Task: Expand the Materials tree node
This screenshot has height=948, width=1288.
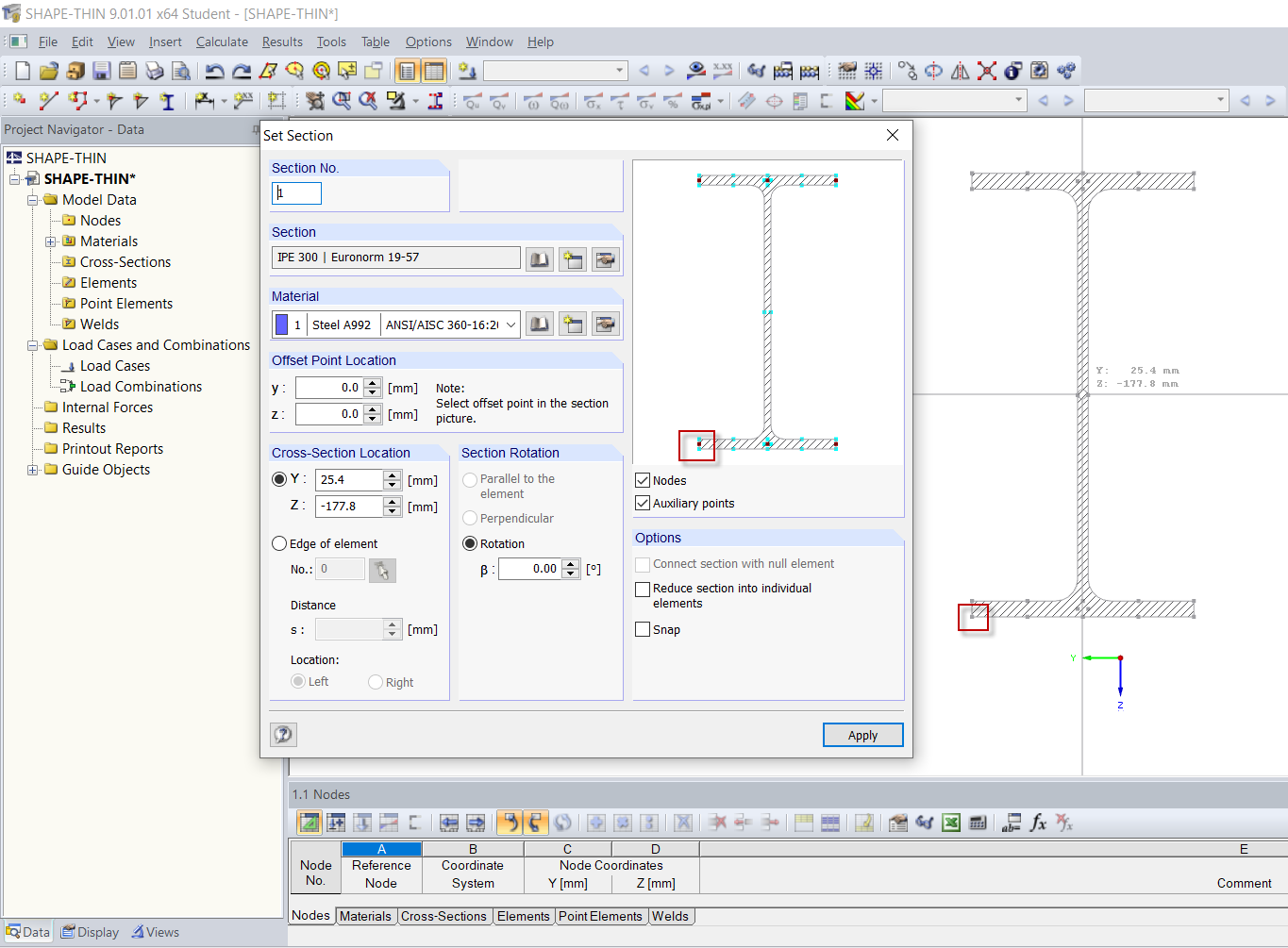Action: click(51, 241)
